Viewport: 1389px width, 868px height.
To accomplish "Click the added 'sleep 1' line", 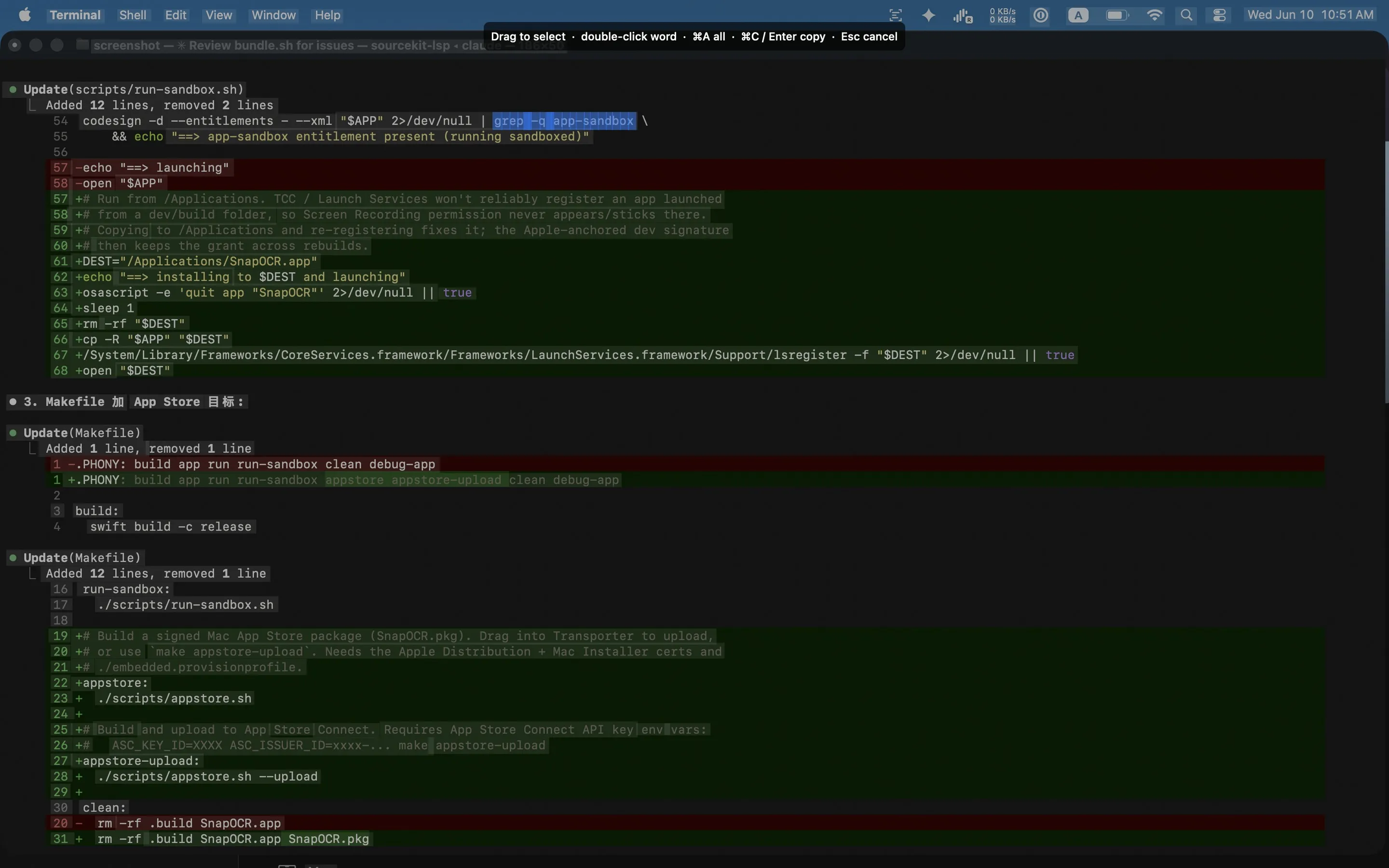I will 105,308.
